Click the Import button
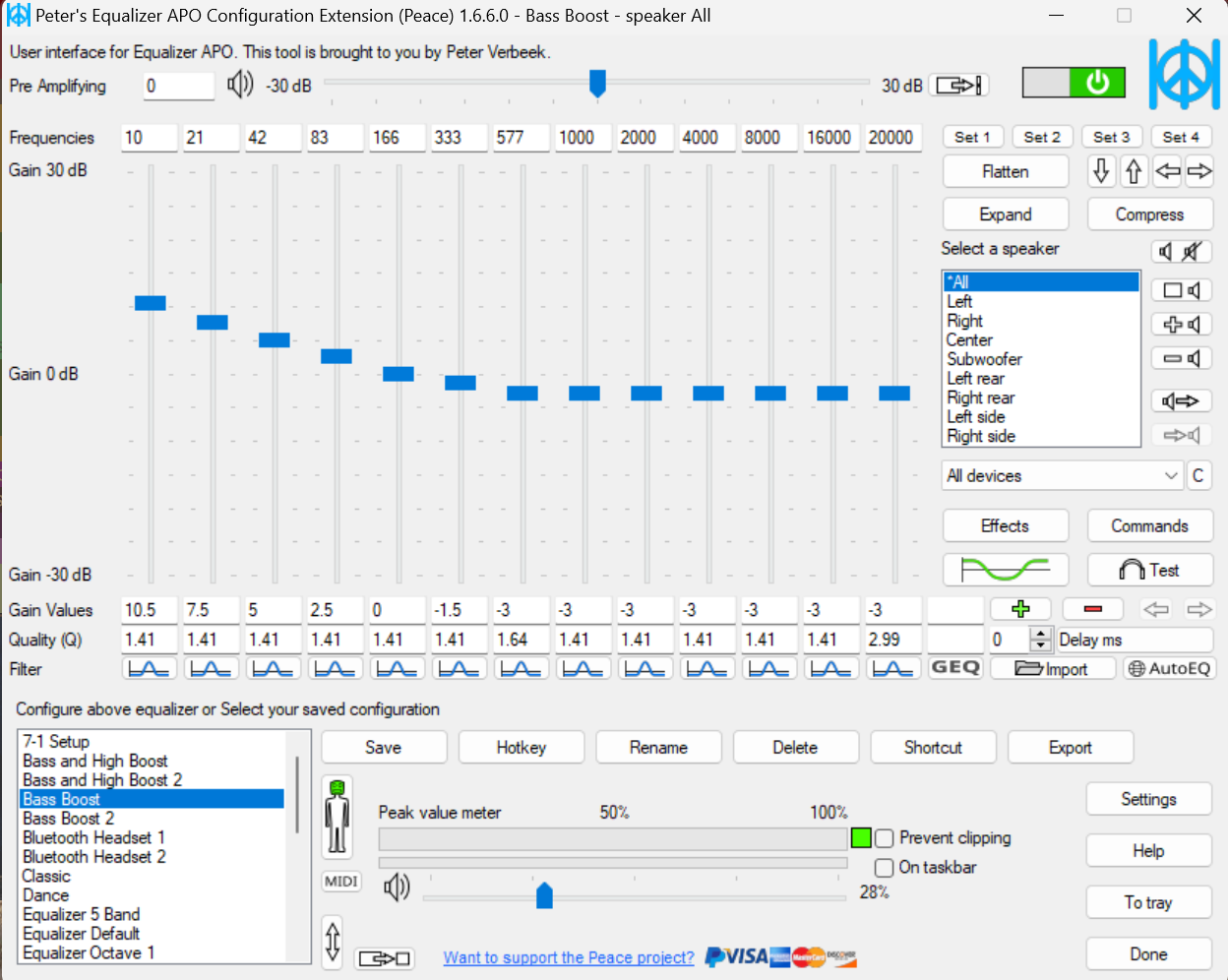Screen dimensions: 1228x980 click(1052, 669)
